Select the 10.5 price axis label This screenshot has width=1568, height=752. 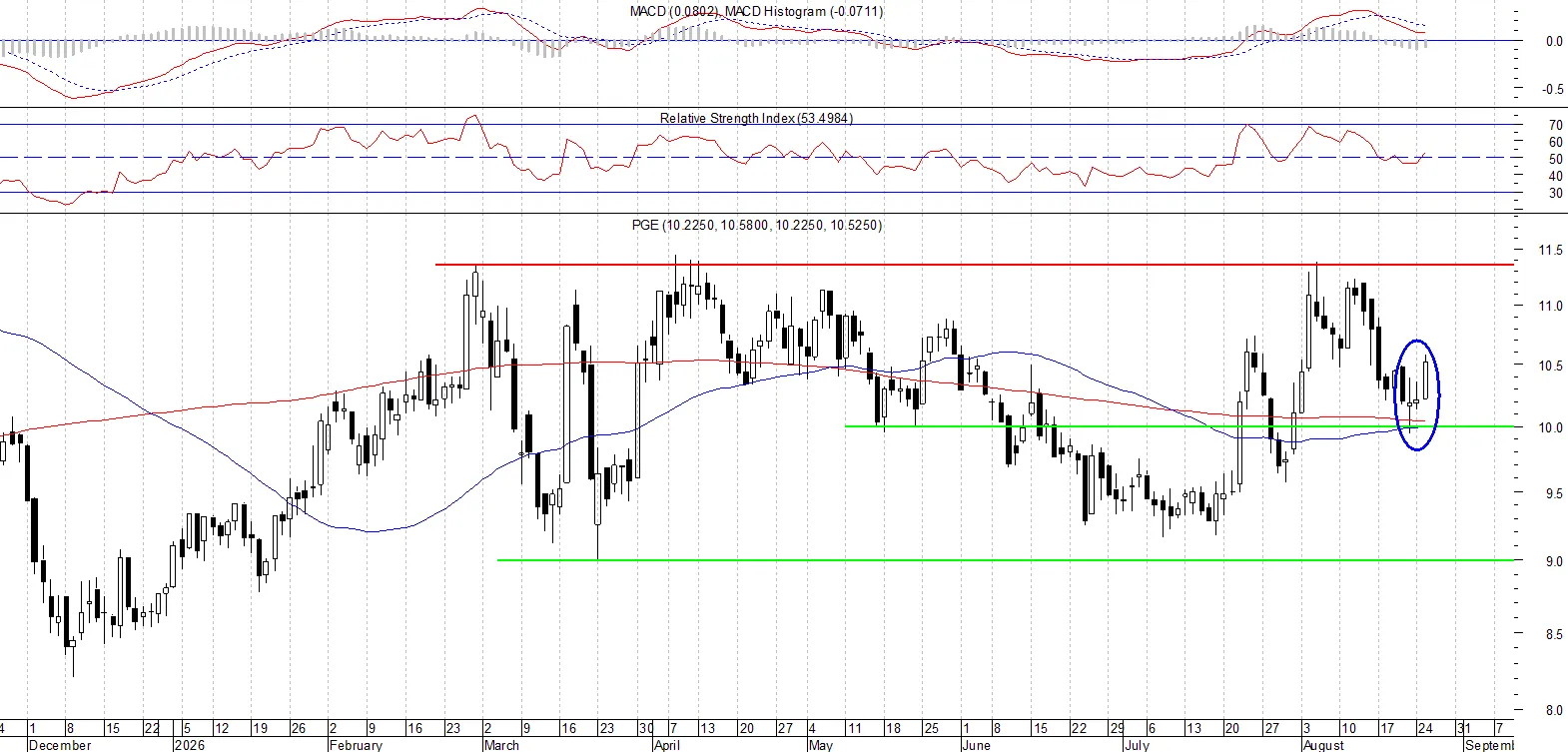[x=1550, y=366]
